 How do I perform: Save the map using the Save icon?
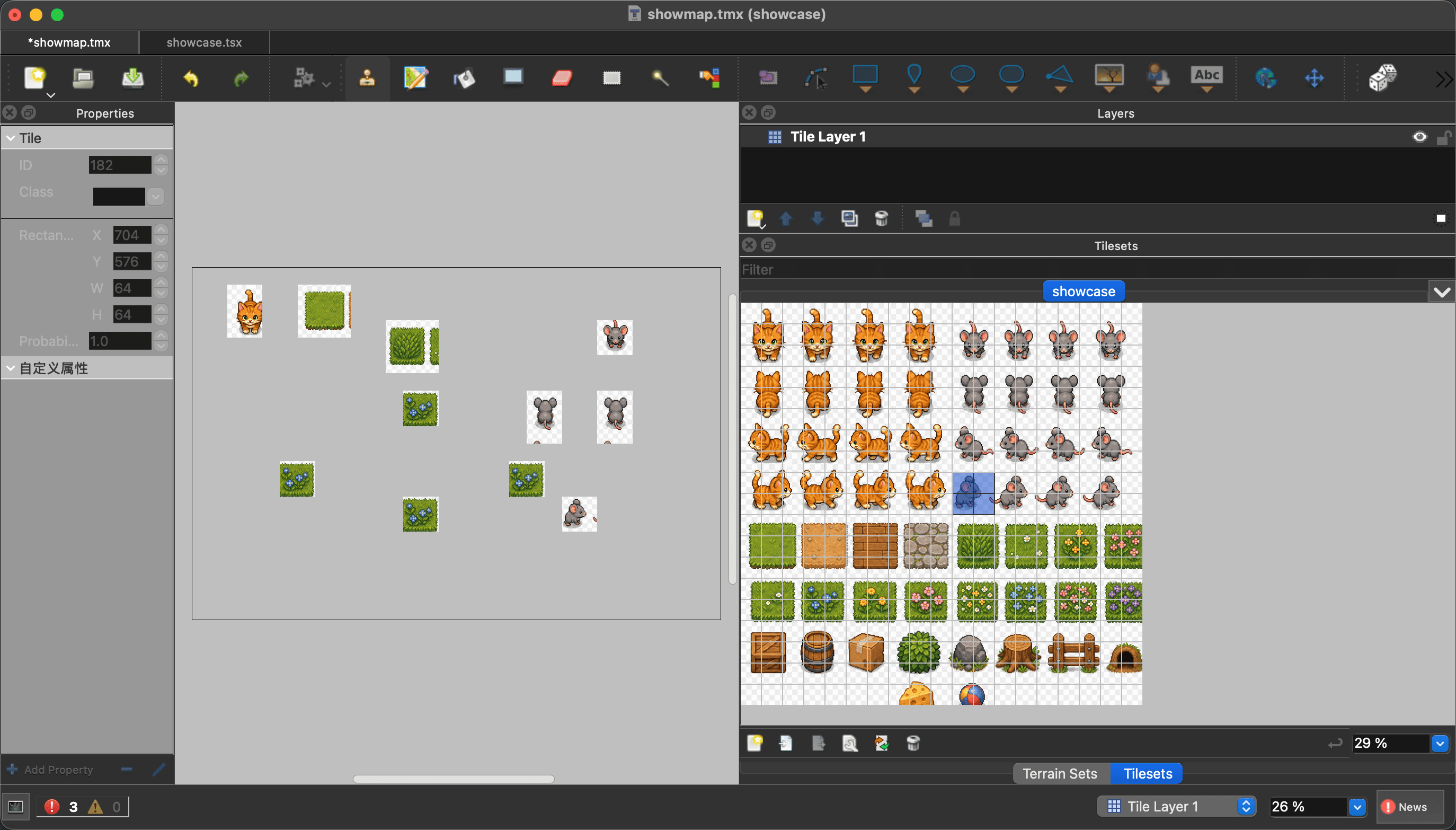pos(132,77)
